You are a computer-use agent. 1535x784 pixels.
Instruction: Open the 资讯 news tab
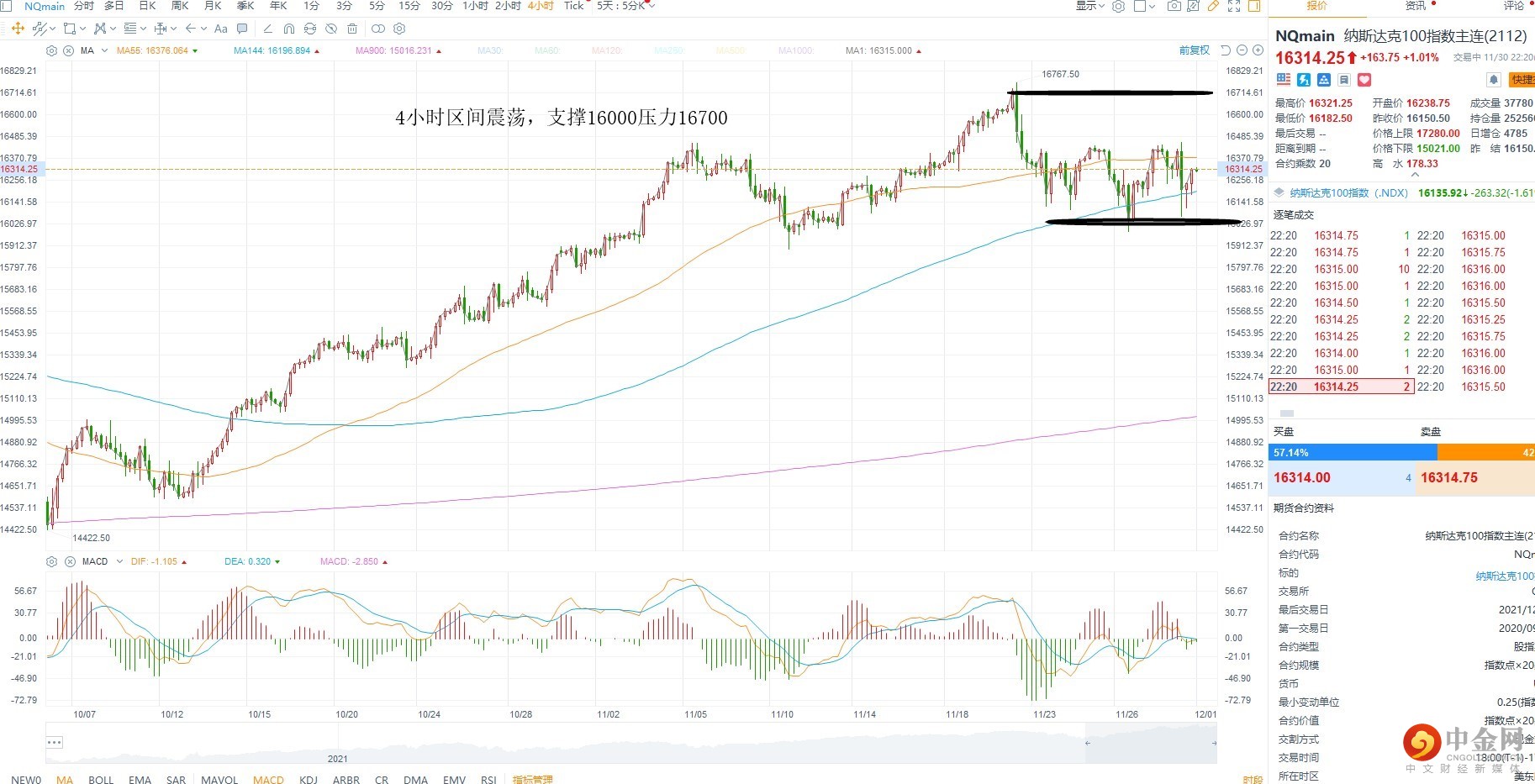pos(1416,6)
